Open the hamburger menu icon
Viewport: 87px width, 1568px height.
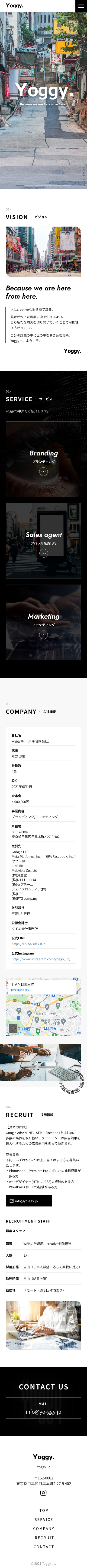[x=81, y=6]
